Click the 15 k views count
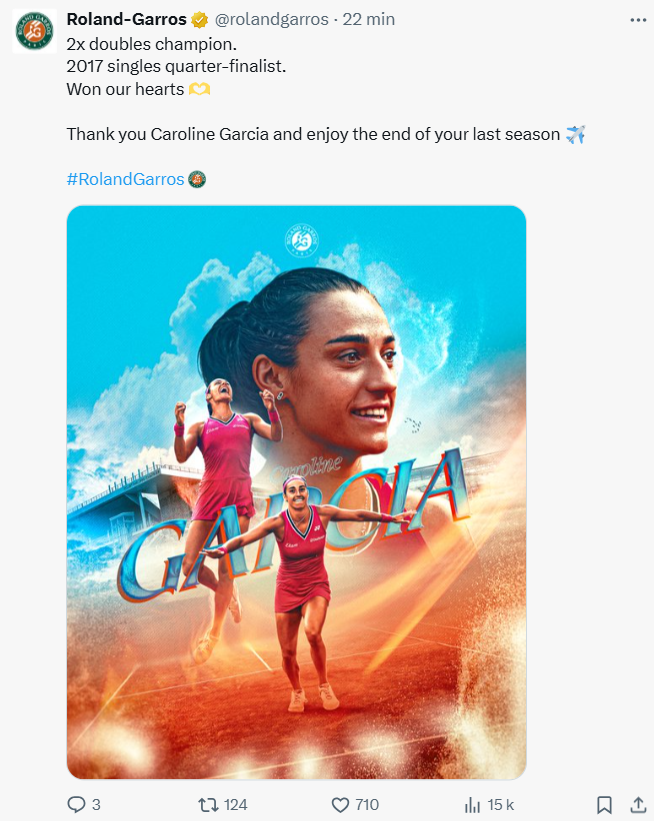 click(501, 804)
